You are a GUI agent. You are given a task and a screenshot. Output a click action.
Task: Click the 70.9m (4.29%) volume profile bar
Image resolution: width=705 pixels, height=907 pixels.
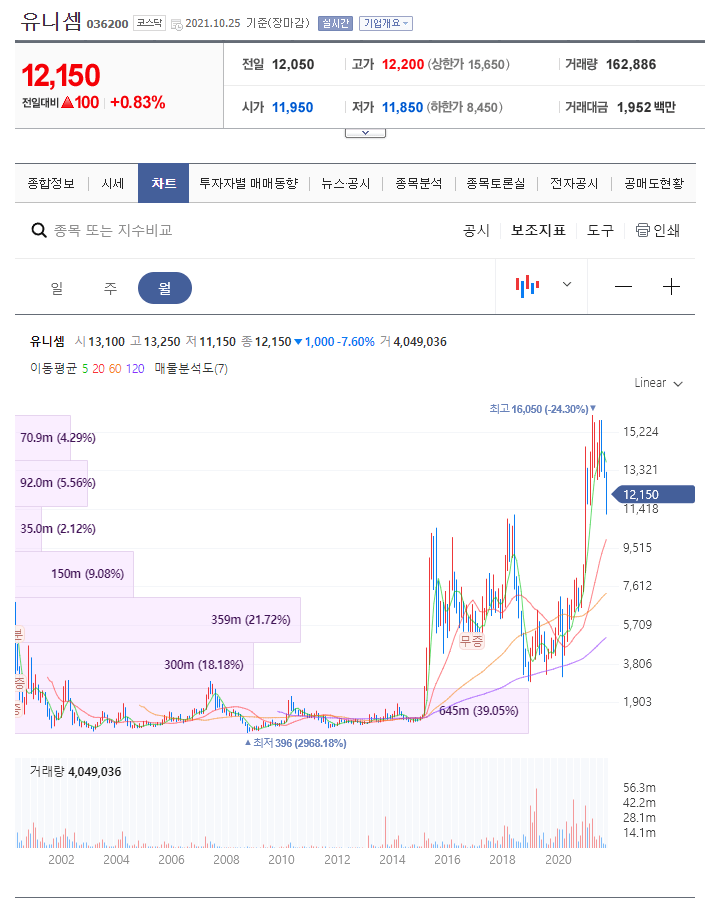pos(43,438)
